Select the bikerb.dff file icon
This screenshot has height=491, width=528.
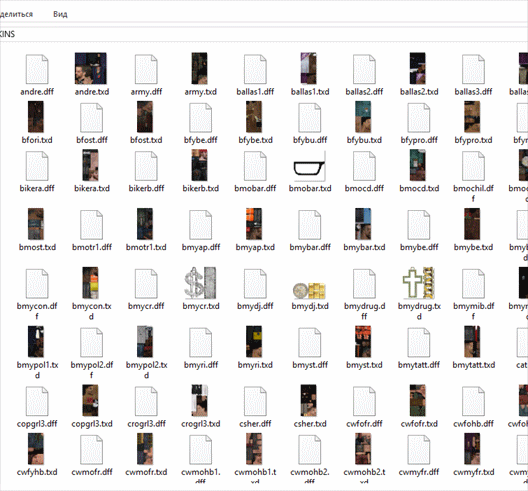pos(146,166)
